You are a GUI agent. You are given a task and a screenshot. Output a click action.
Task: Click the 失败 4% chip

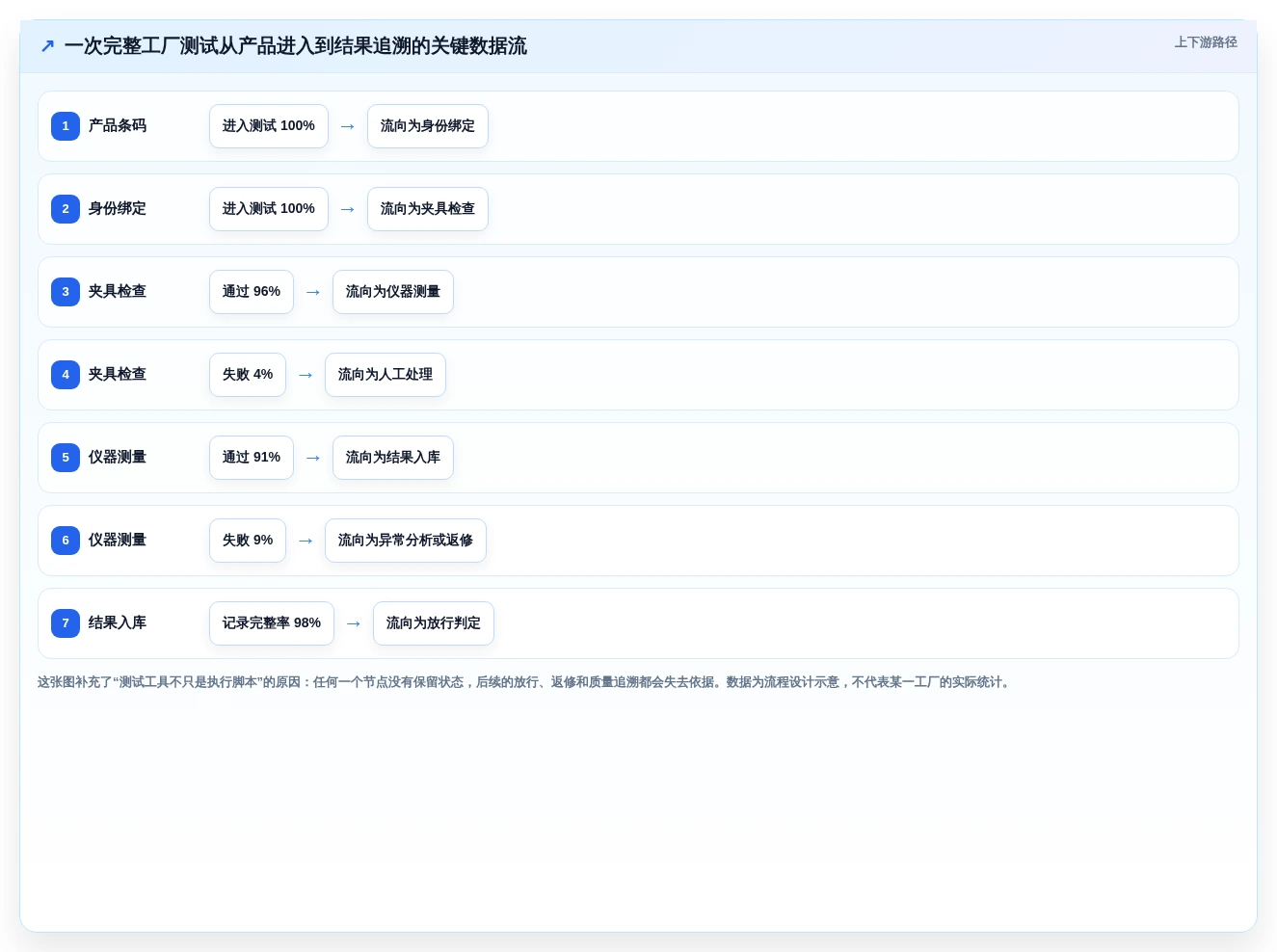click(x=248, y=375)
